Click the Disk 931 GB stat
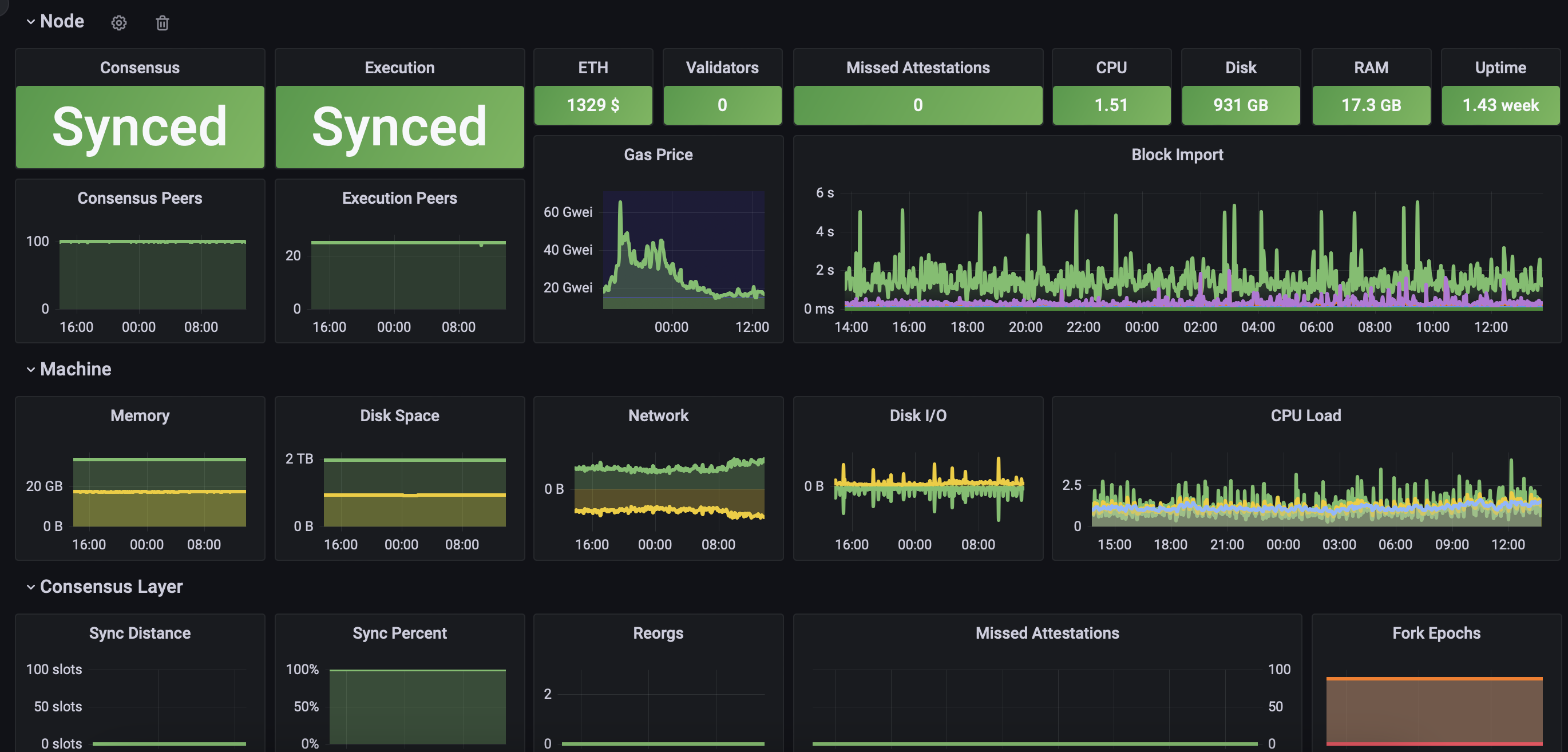1568x752 pixels. pyautogui.click(x=1241, y=105)
